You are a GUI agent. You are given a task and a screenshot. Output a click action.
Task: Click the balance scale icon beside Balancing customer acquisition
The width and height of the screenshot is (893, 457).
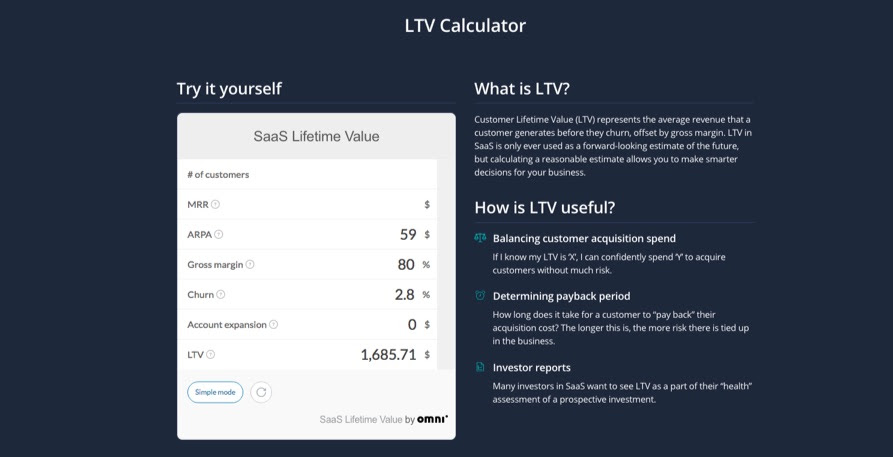[480, 238]
